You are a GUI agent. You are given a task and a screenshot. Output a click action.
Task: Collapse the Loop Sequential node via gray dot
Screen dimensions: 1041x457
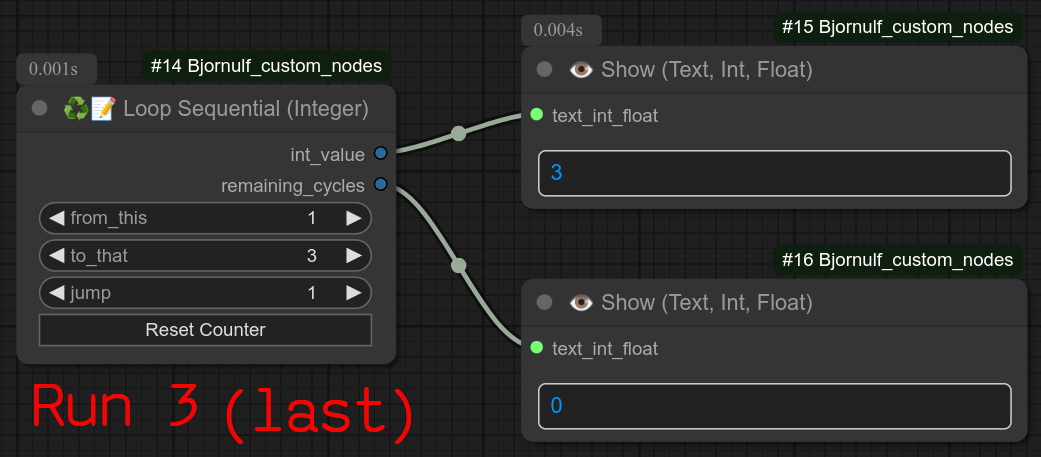click(x=40, y=108)
